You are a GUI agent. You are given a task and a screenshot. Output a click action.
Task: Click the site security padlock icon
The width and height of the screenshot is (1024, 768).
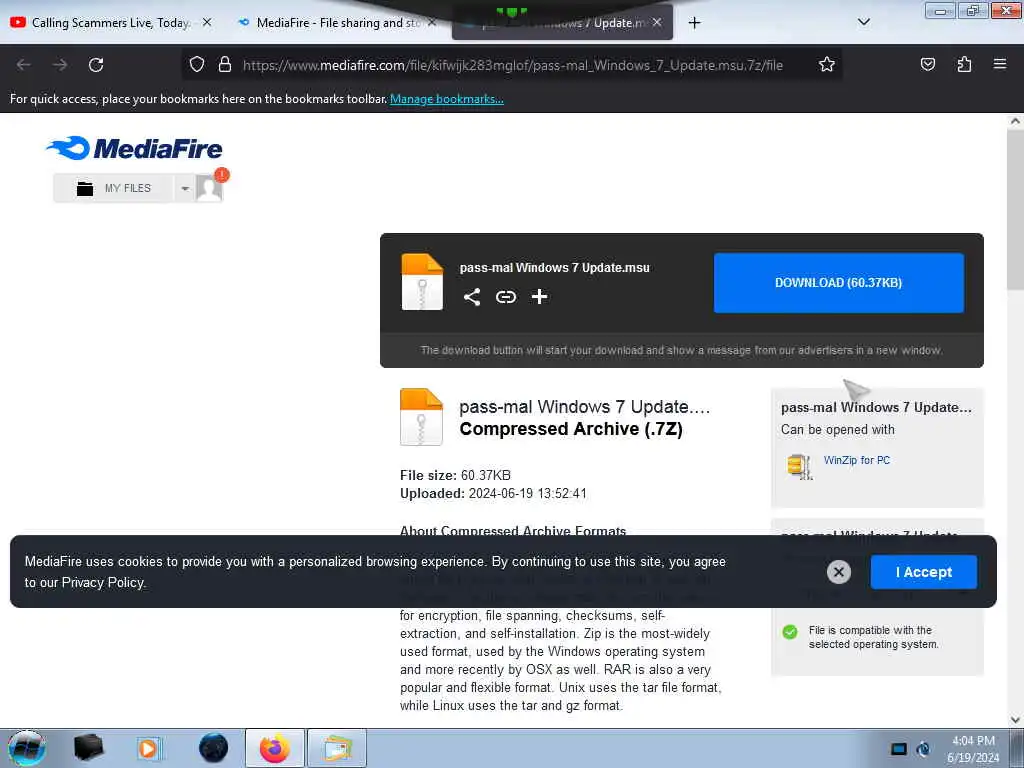[x=225, y=65]
